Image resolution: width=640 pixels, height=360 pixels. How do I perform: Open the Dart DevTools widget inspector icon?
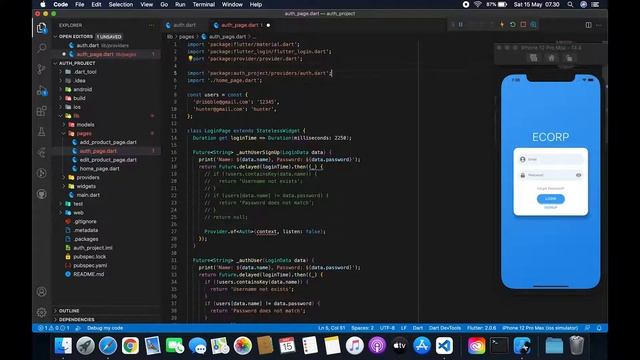coord(533,24)
